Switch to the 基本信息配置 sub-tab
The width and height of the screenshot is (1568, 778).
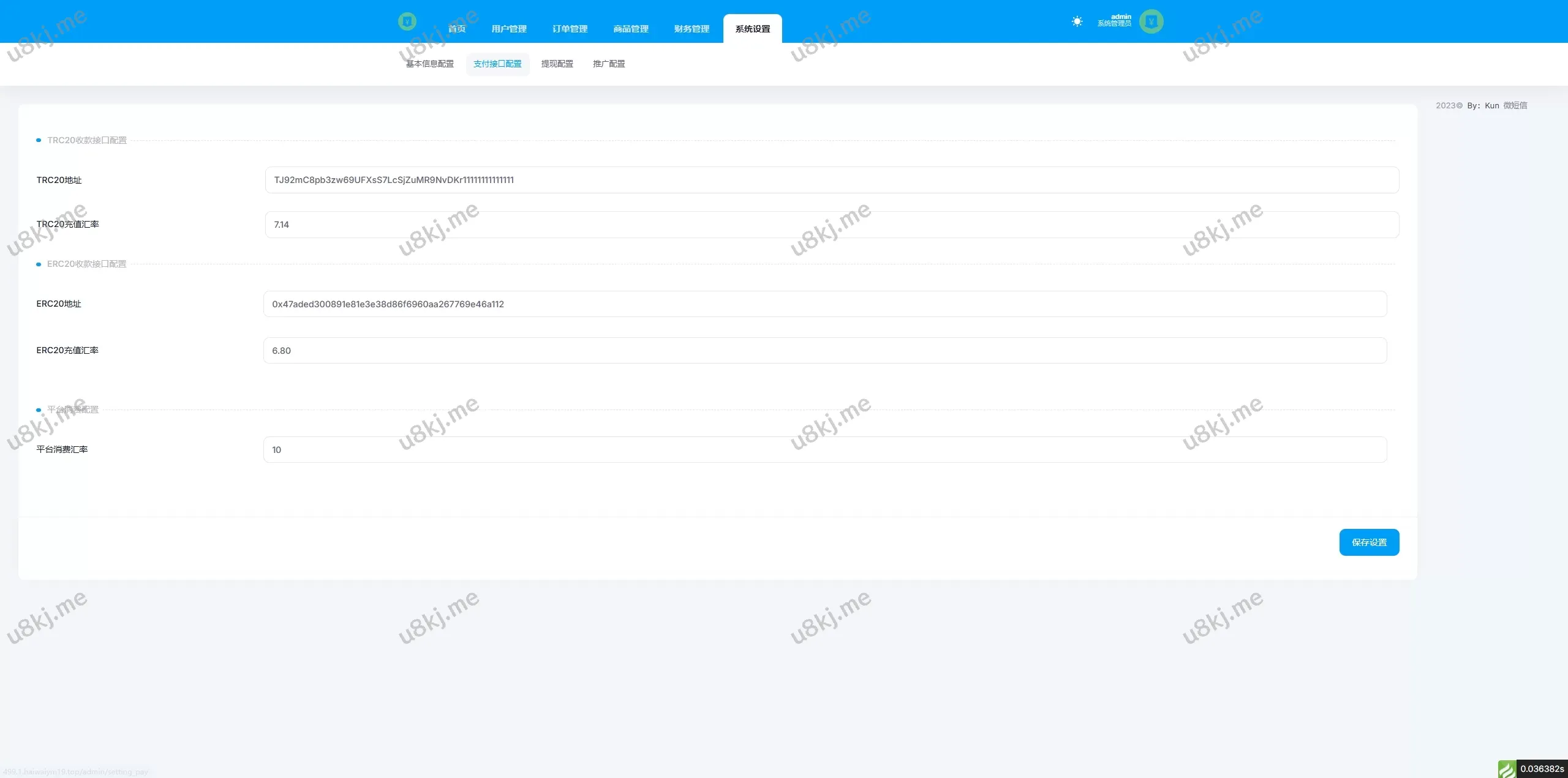(430, 64)
